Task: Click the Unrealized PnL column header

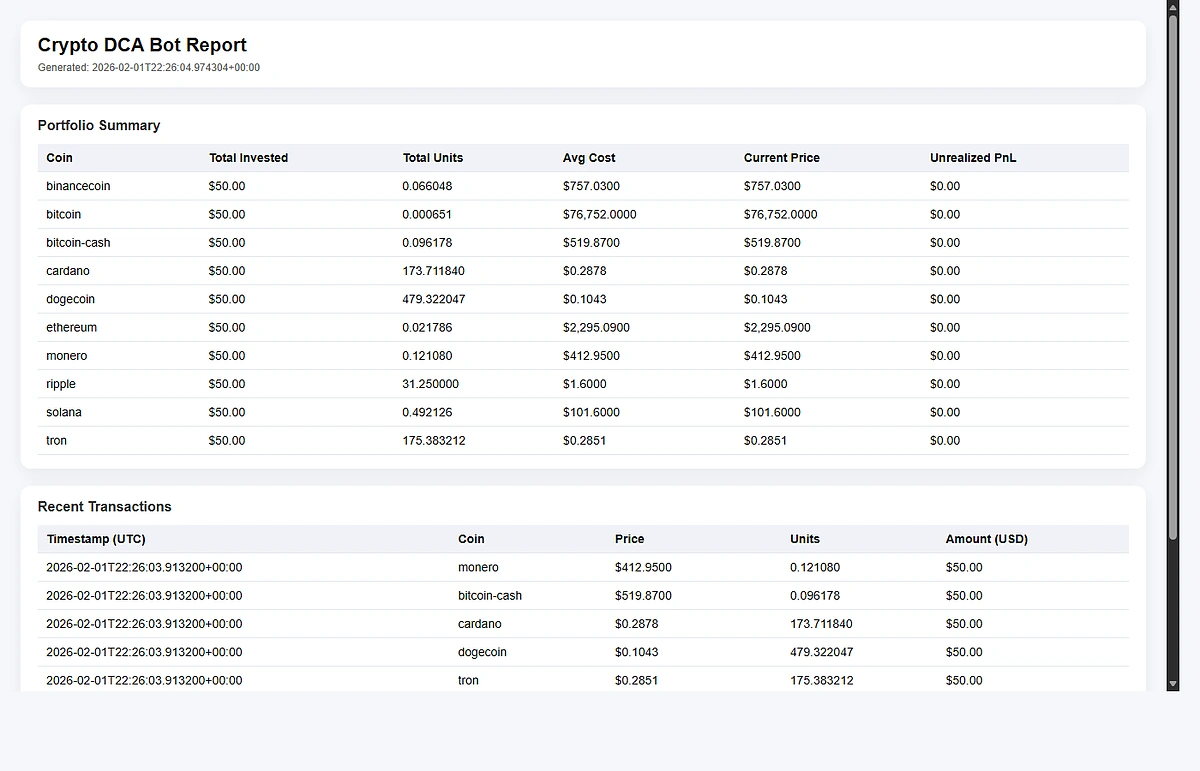Action: [x=973, y=158]
